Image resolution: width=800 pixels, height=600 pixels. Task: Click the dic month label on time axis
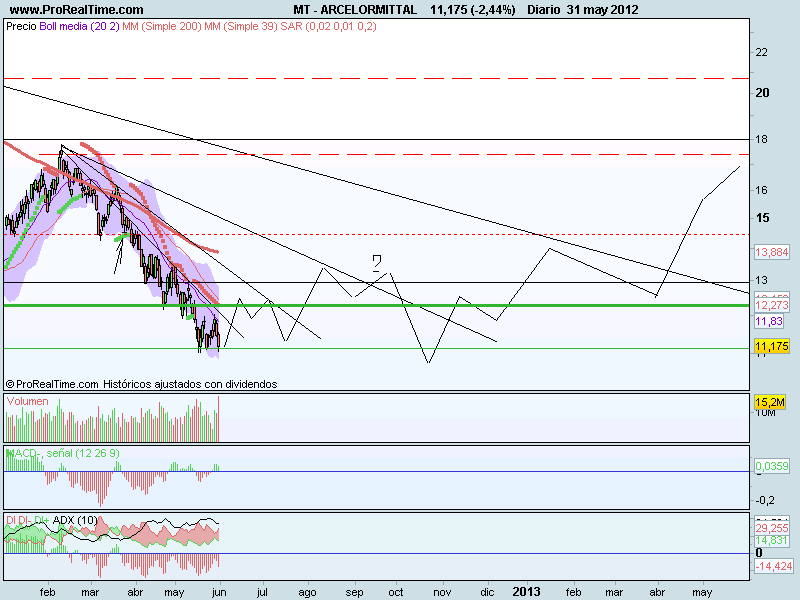(x=487, y=592)
